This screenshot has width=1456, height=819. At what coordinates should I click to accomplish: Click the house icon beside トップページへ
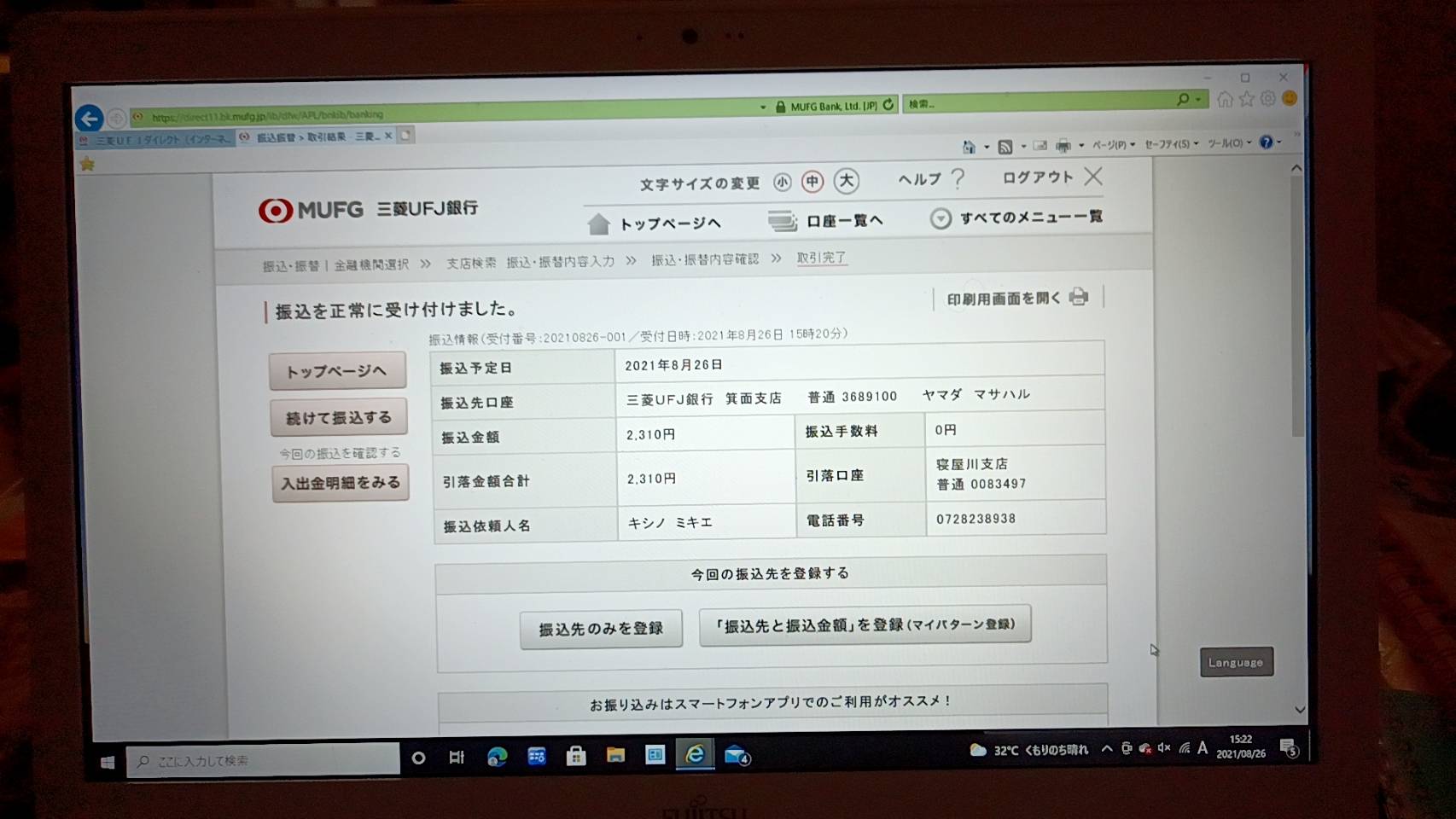coord(599,224)
